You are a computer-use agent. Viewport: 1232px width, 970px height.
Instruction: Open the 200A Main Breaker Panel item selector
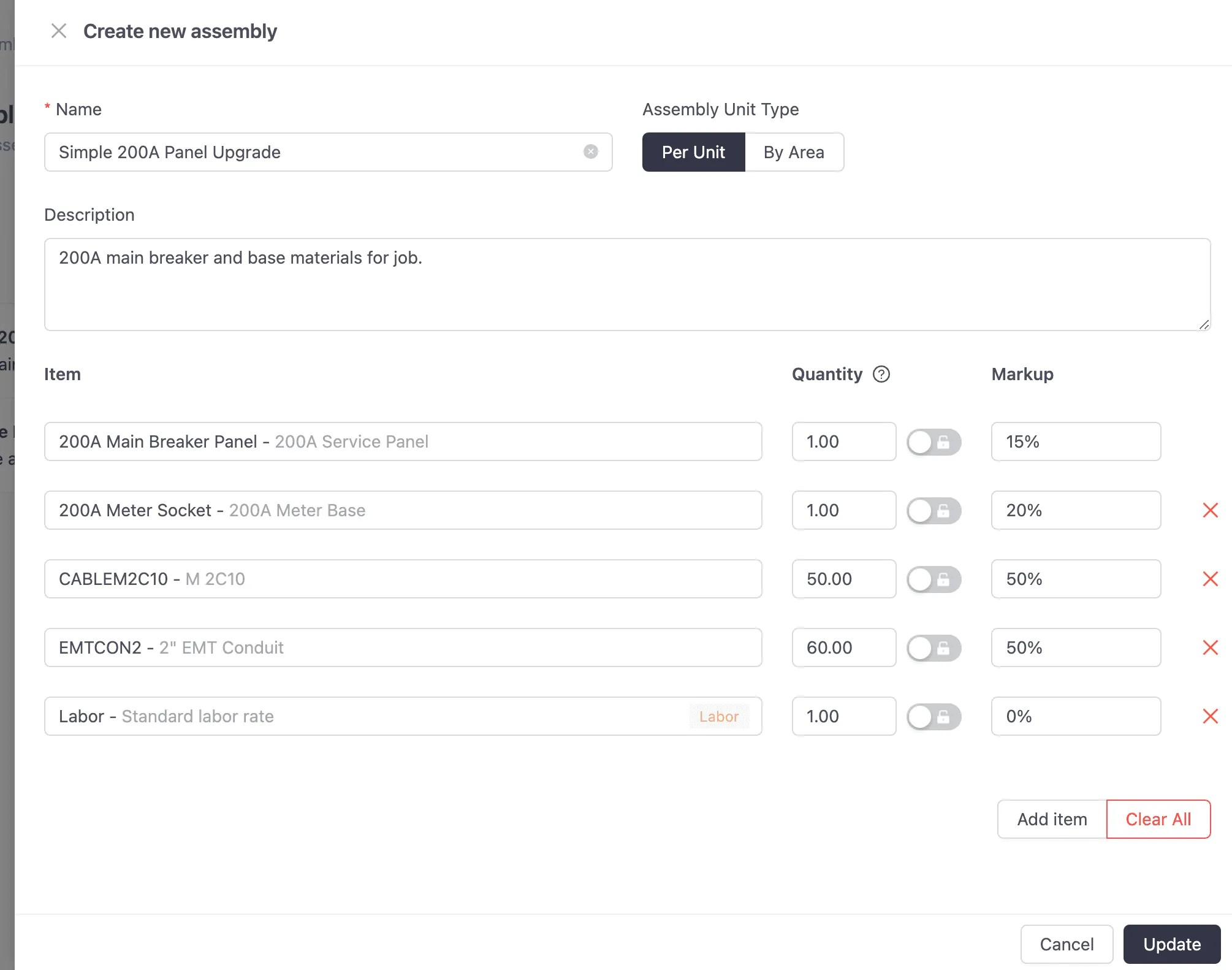tap(403, 441)
